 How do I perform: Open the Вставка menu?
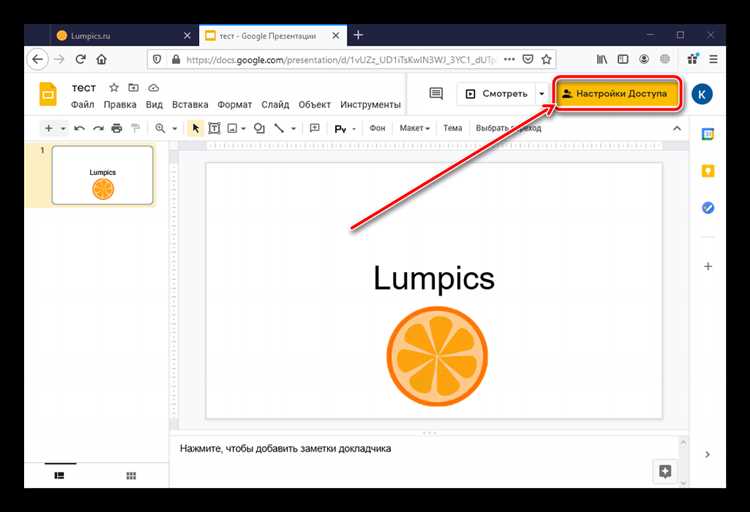point(190,104)
